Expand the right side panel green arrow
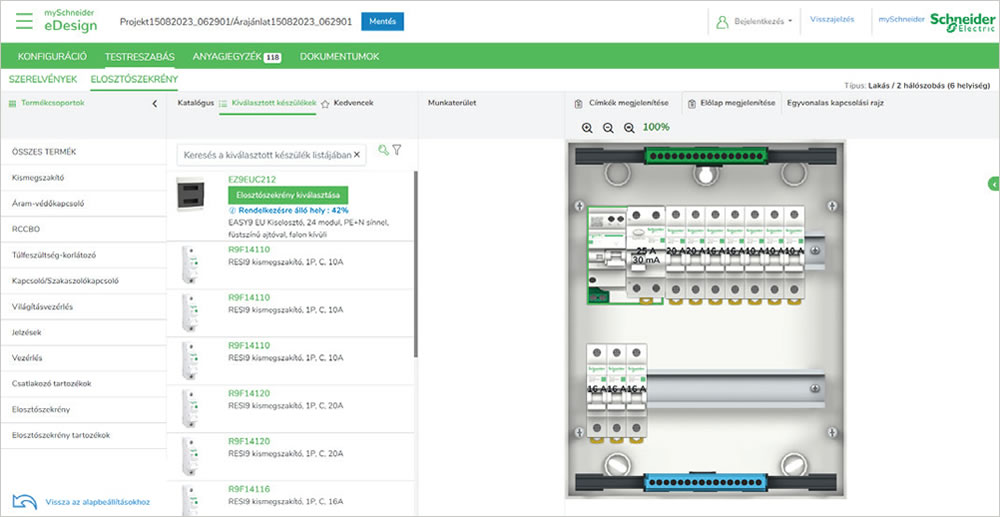The width and height of the screenshot is (1000, 517). coord(994,184)
